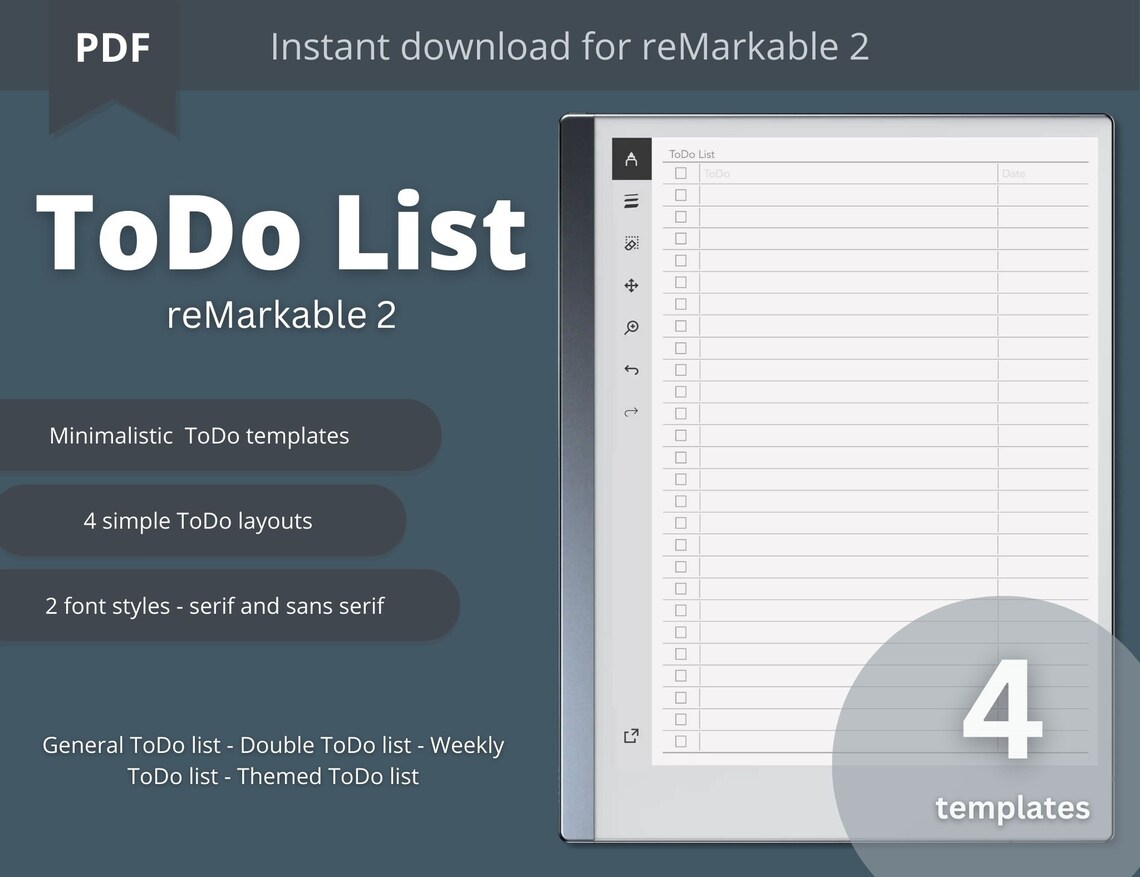Open the export/share icon at sidebar bottom
The height and width of the screenshot is (877, 1140).
click(631, 735)
